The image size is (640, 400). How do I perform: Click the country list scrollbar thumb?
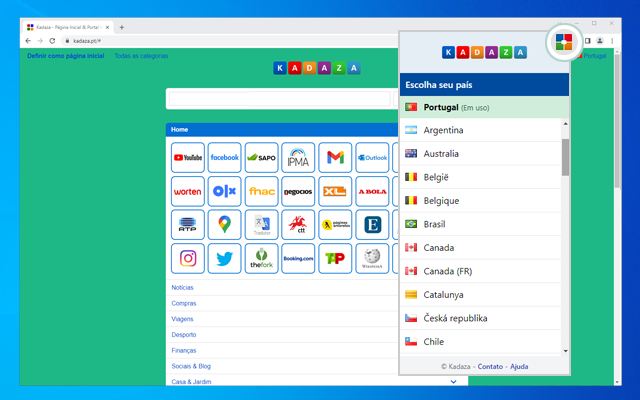click(565, 157)
